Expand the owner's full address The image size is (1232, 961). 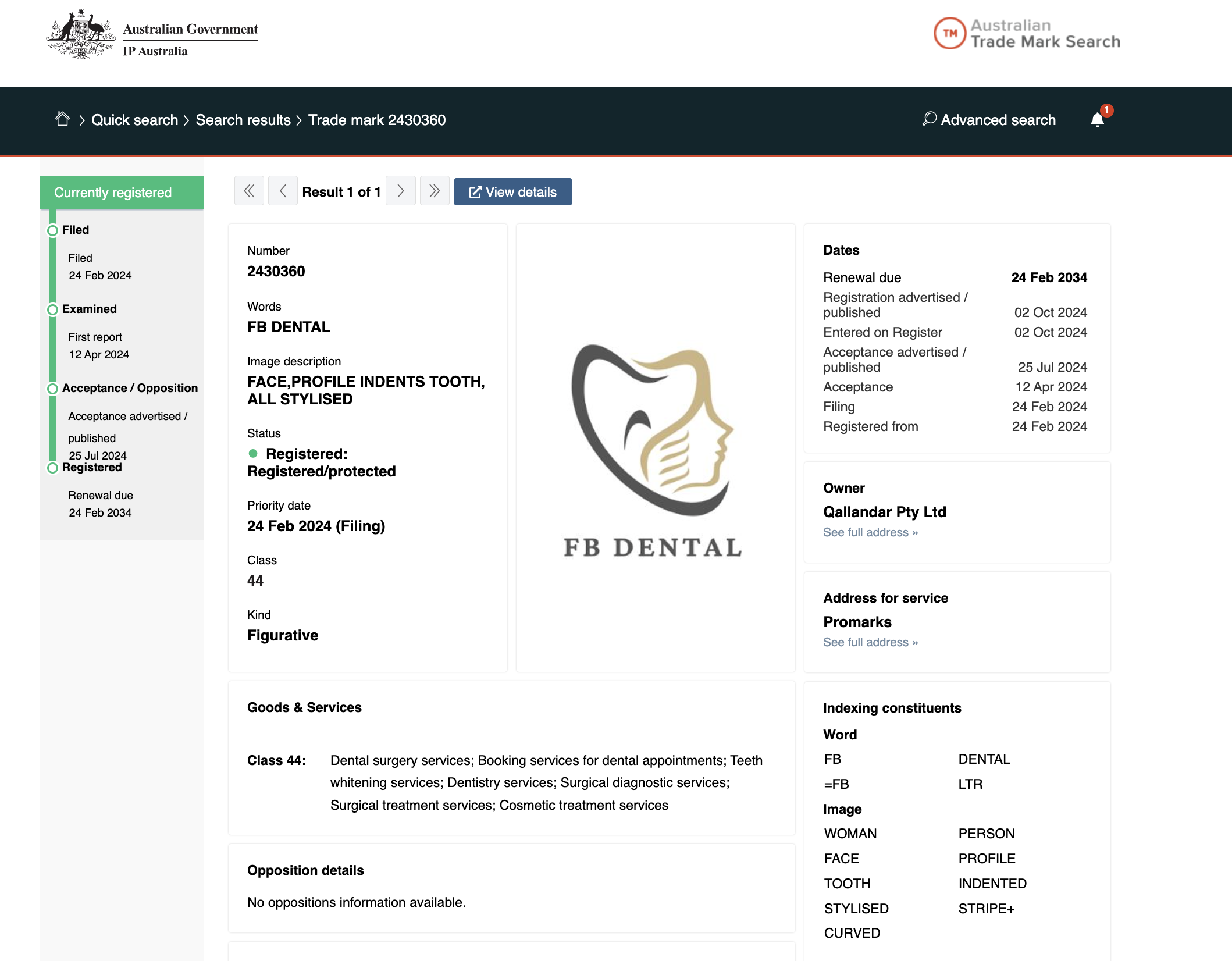870,532
